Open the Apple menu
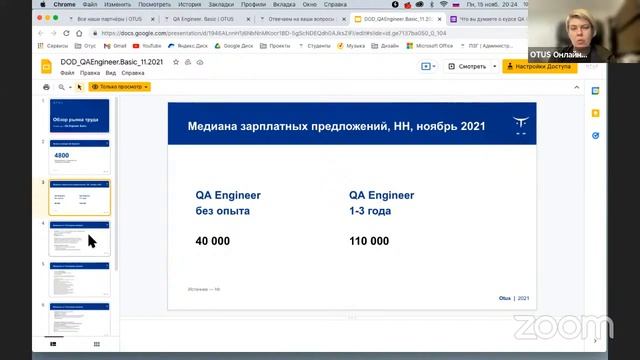 click(43, 4)
